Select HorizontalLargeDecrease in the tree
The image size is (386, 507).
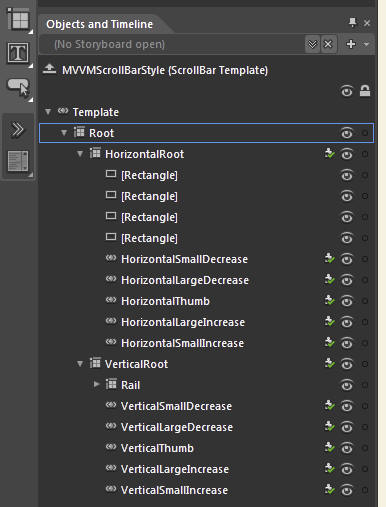click(185, 280)
